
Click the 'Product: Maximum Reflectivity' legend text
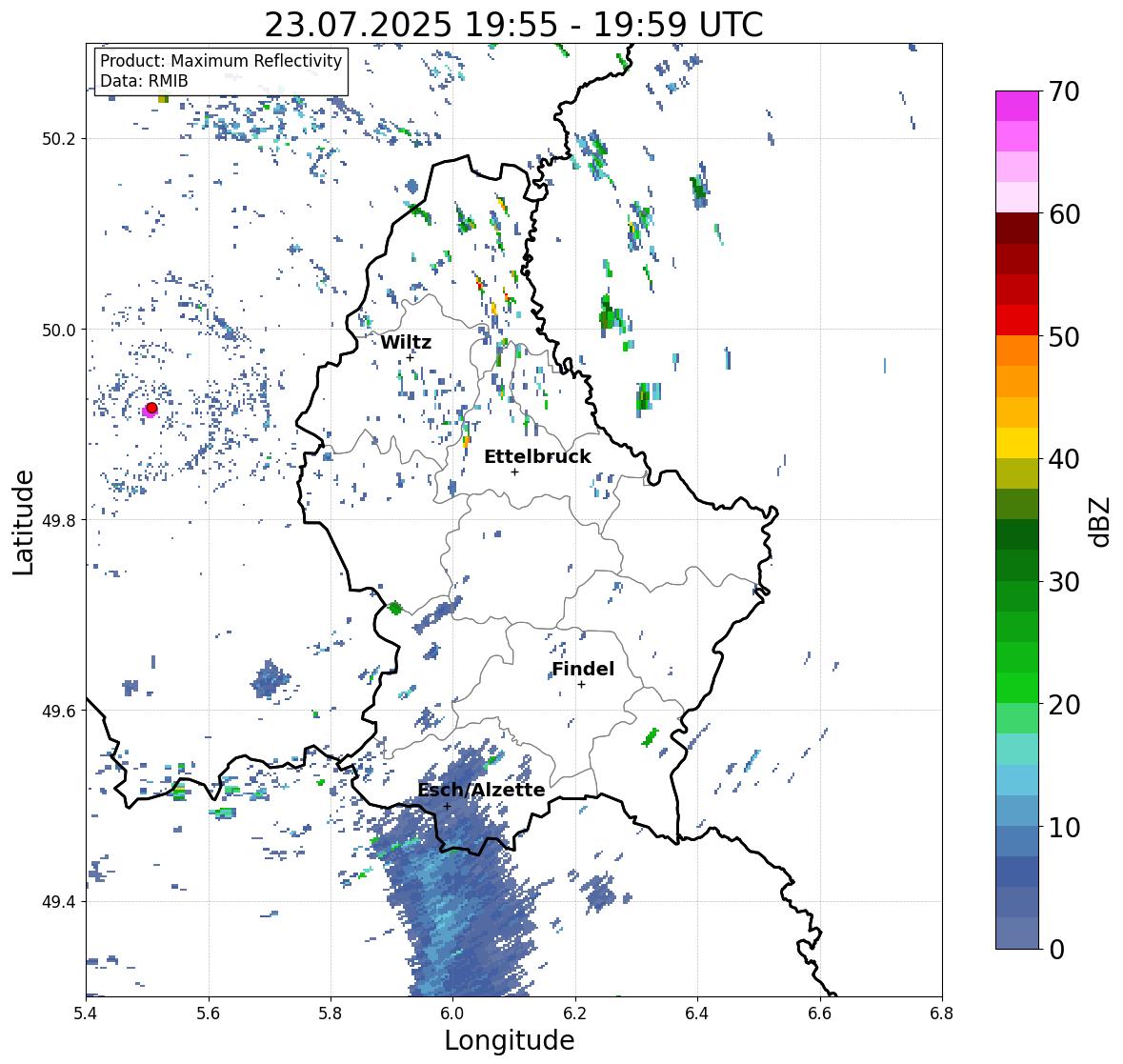point(221,61)
